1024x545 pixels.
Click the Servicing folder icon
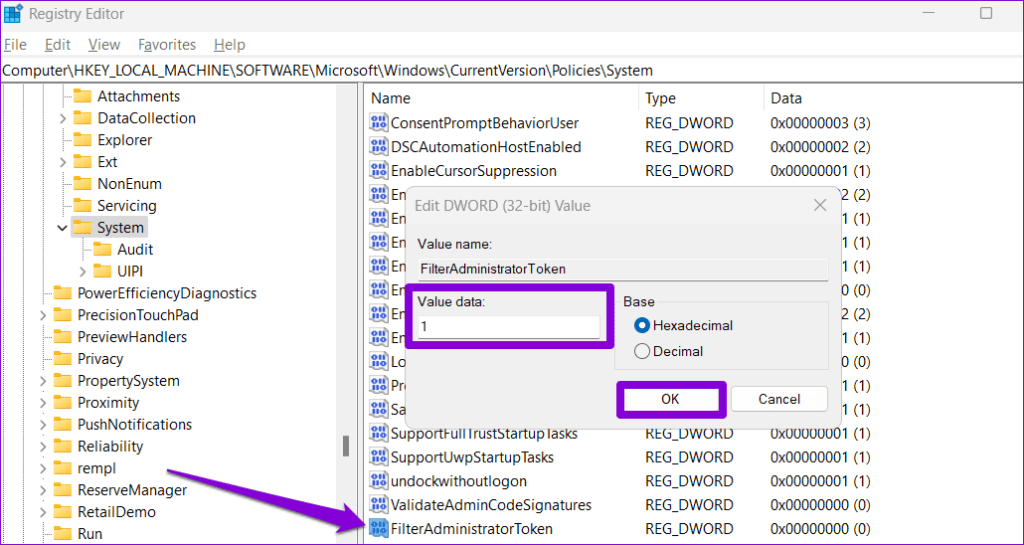pos(82,206)
